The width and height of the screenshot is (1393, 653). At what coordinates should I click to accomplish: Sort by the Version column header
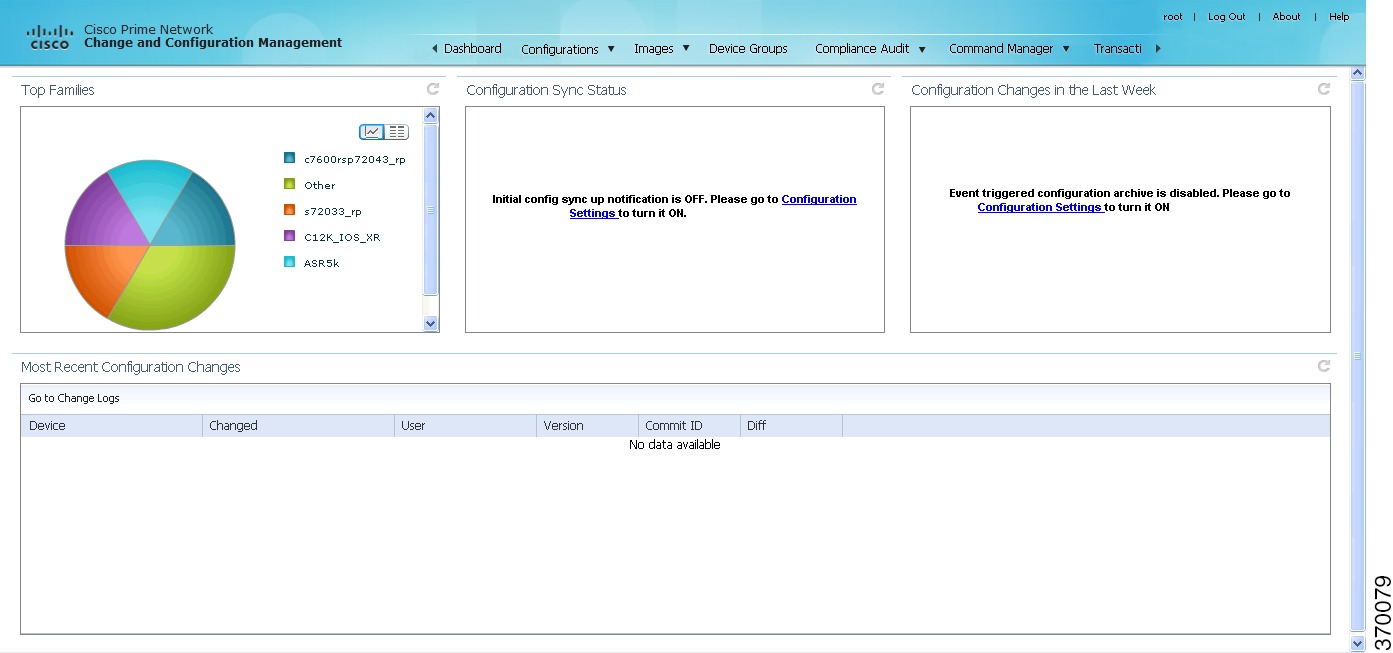(x=587, y=426)
